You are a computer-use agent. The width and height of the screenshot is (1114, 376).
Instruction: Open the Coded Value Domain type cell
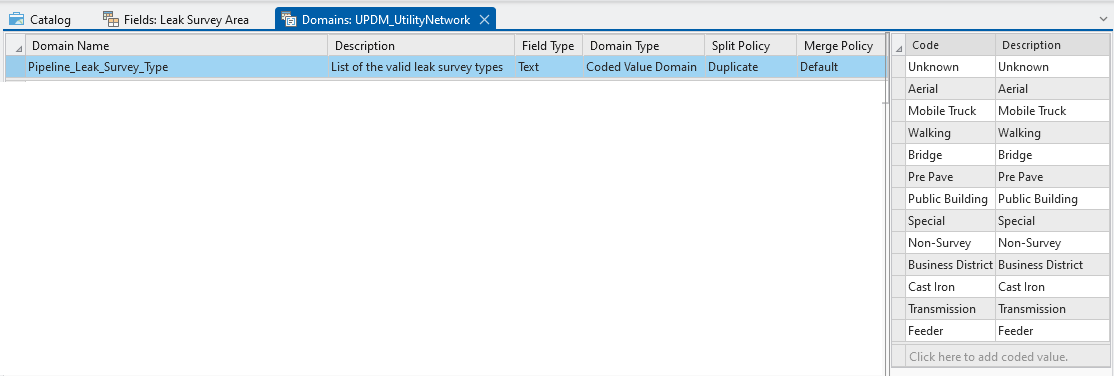coord(643,68)
